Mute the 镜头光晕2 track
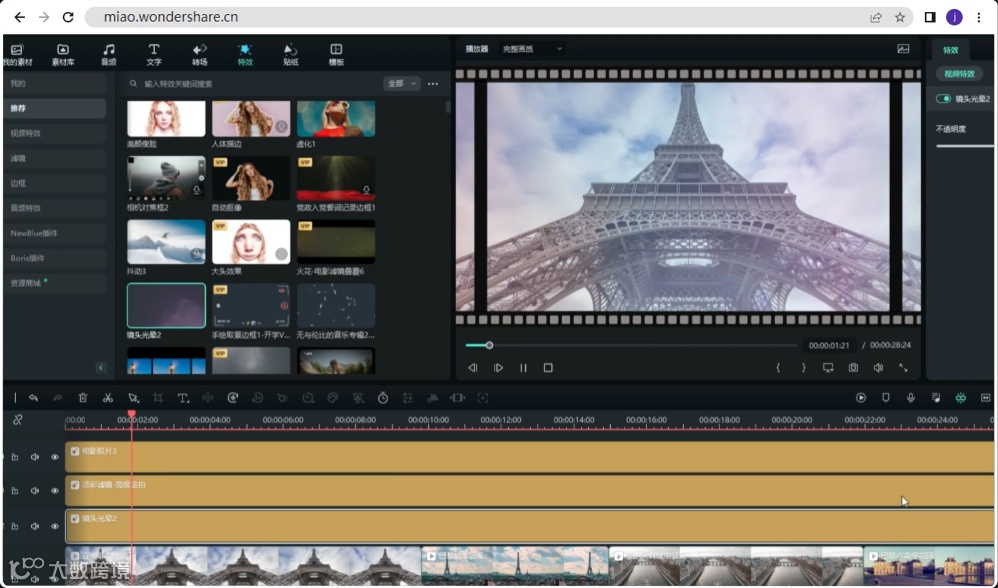Screen dimensions: 998x588 35,526
